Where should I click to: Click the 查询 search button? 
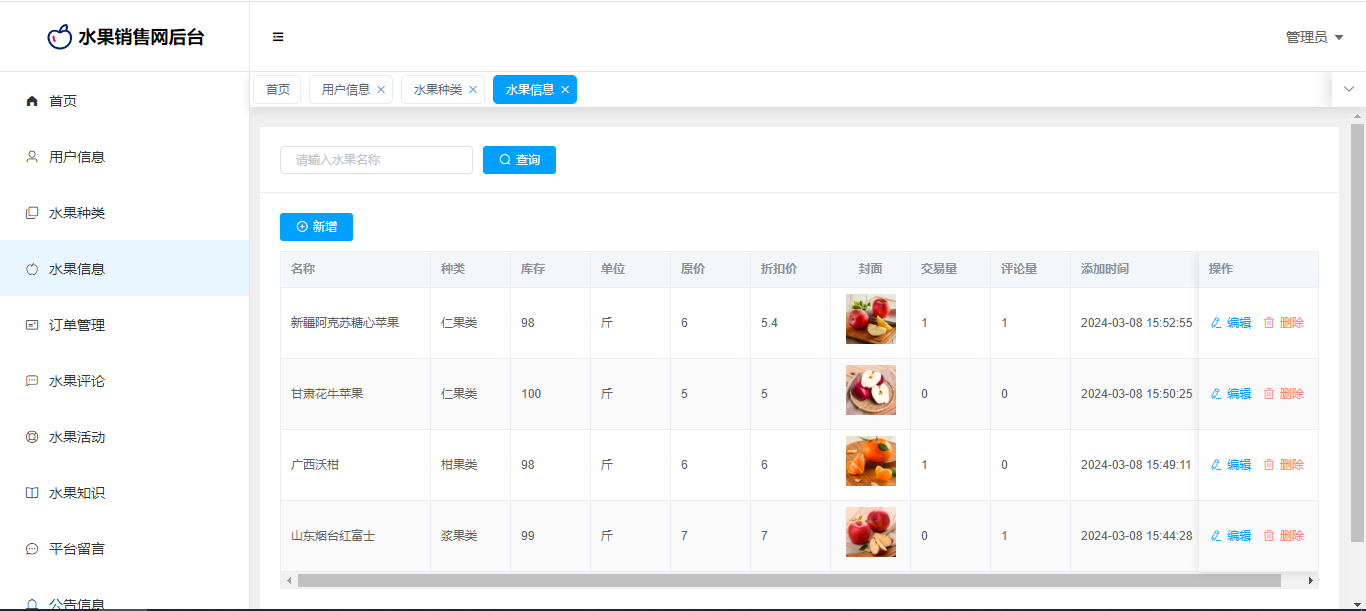pyautogui.click(x=519, y=160)
